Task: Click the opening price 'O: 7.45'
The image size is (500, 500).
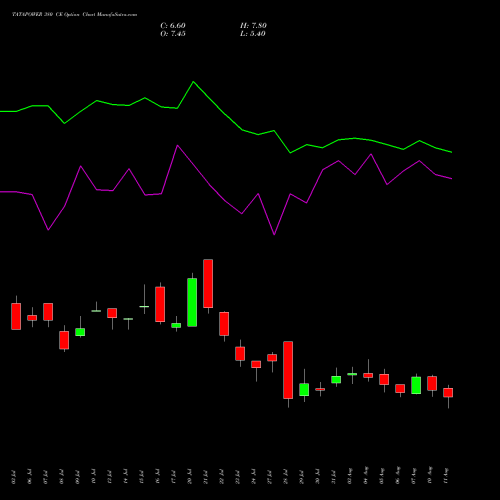Action: (173, 34)
